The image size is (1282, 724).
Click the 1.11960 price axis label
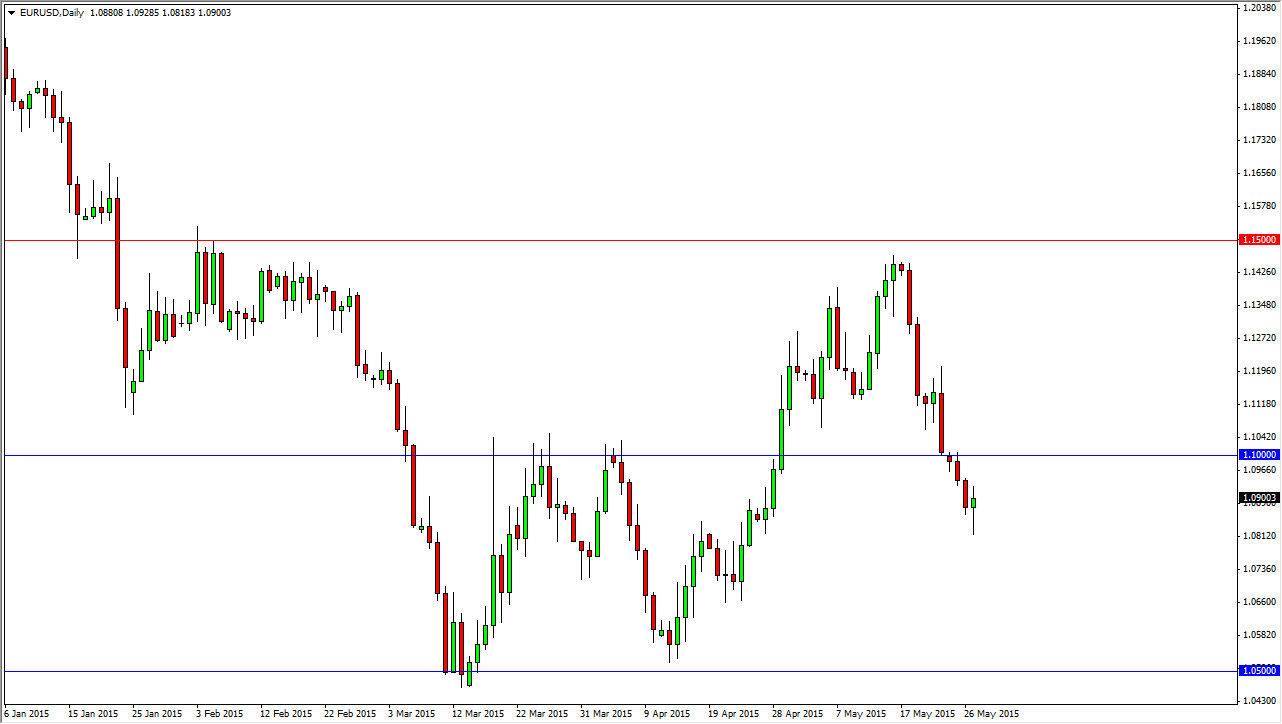[1259, 371]
